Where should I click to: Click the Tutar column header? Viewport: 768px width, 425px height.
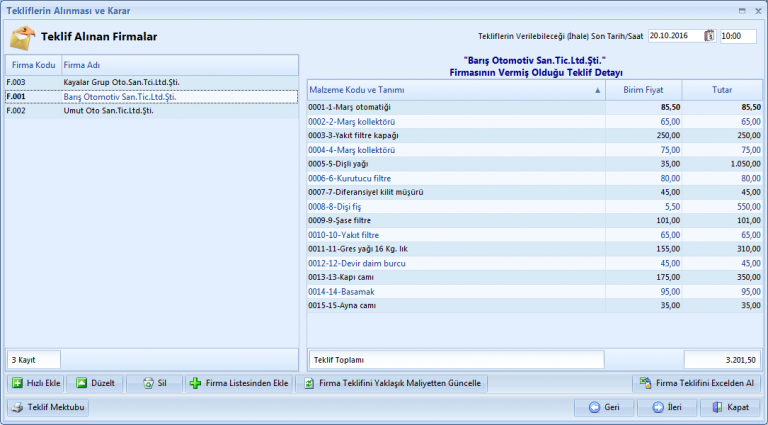pyautogui.click(x=721, y=90)
